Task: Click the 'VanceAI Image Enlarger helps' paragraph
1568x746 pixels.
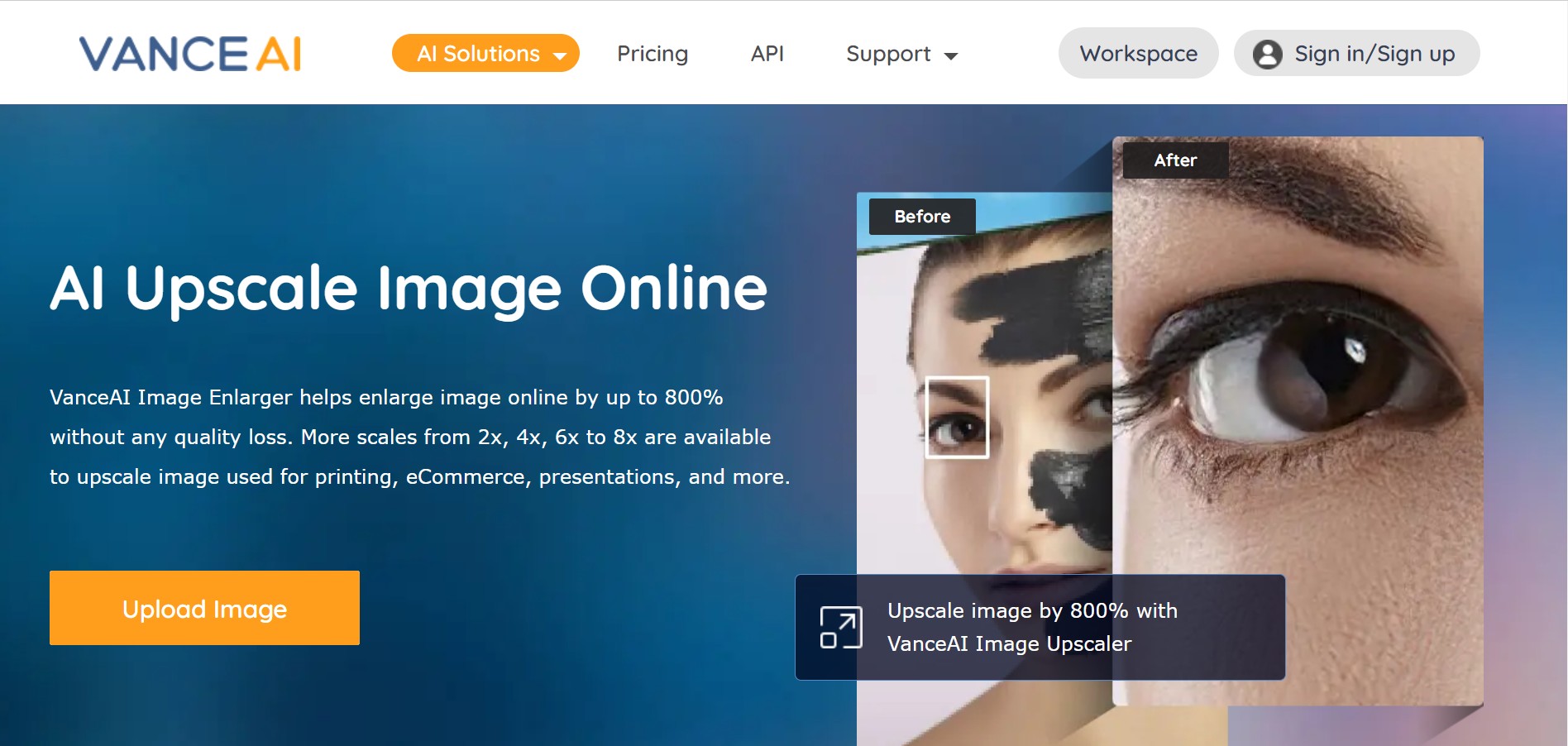Action: pos(420,437)
